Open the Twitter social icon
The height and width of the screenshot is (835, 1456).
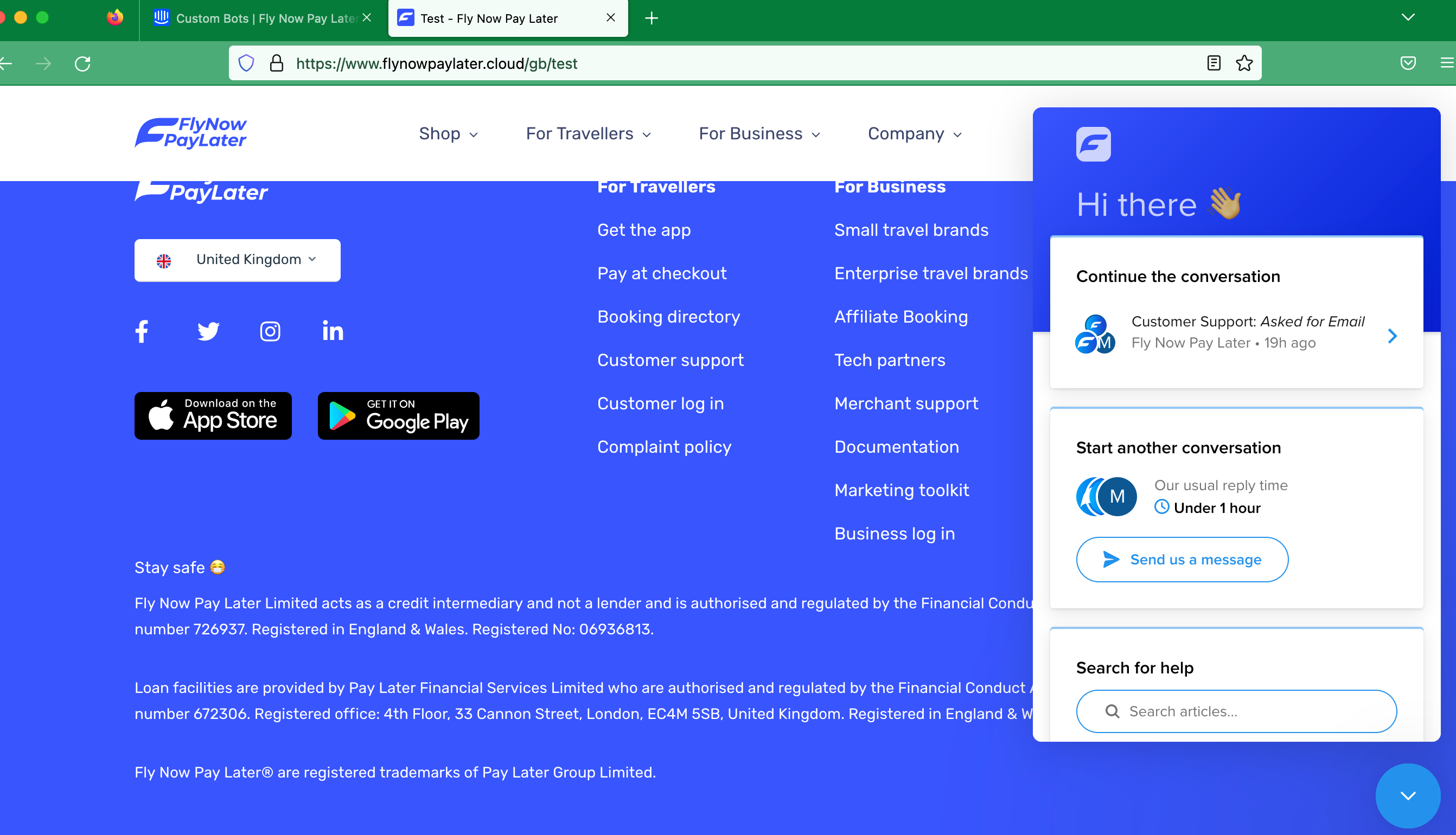click(x=208, y=331)
